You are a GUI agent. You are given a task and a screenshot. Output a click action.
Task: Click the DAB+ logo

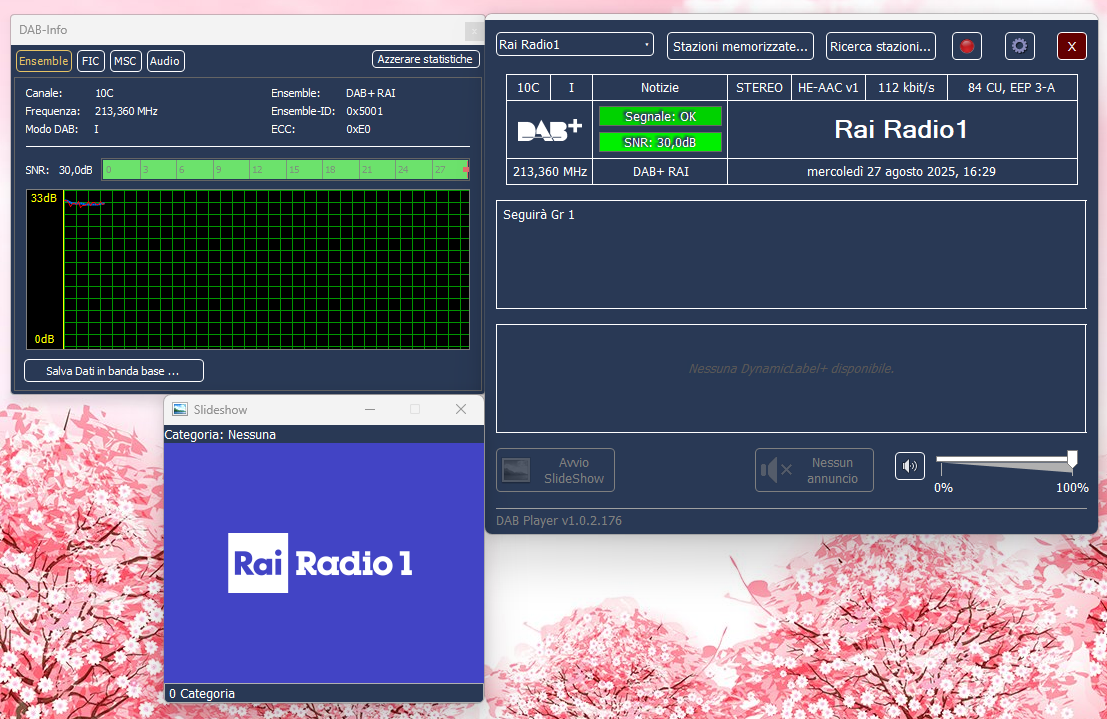pyautogui.click(x=549, y=129)
